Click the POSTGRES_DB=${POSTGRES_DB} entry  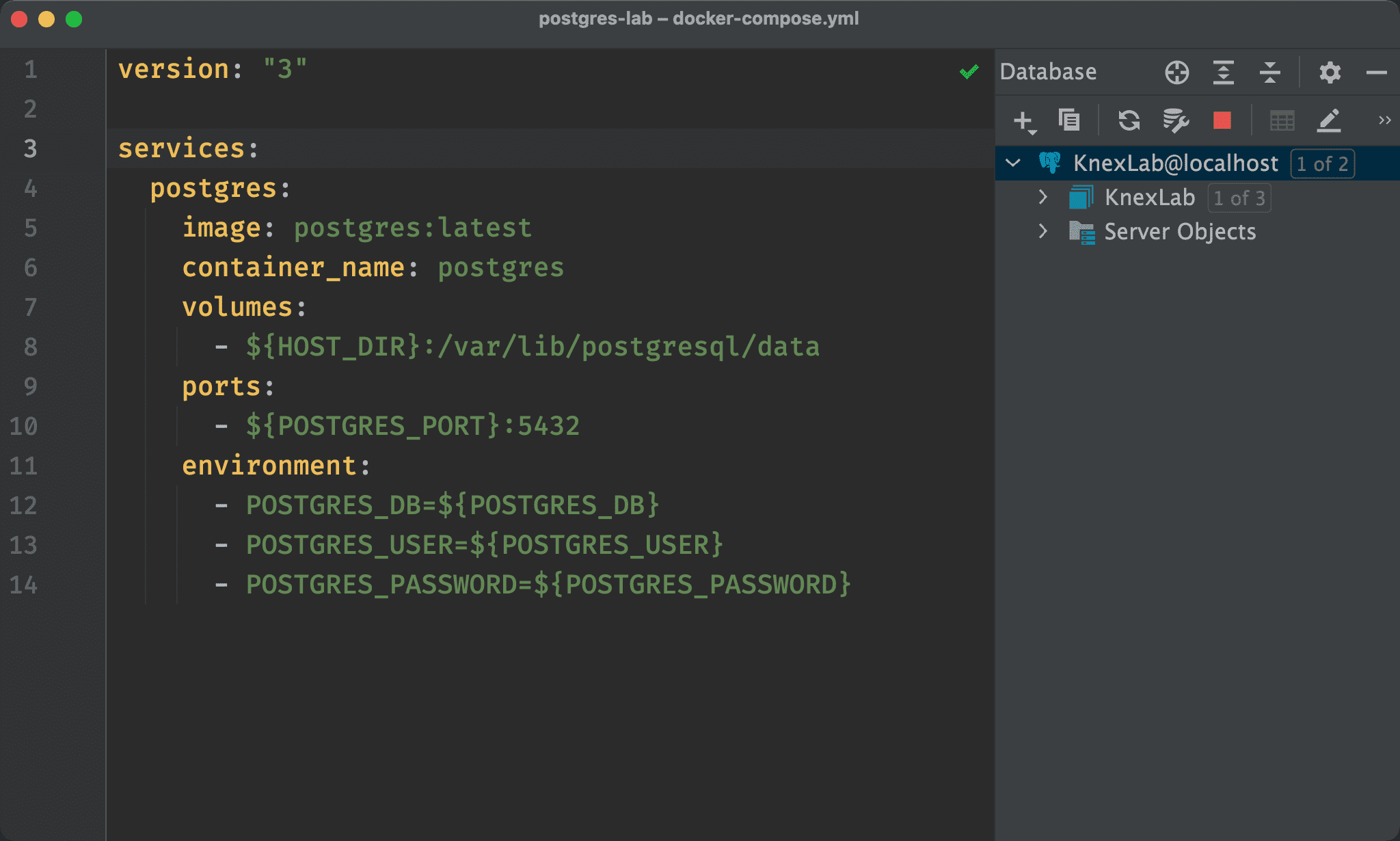point(453,505)
